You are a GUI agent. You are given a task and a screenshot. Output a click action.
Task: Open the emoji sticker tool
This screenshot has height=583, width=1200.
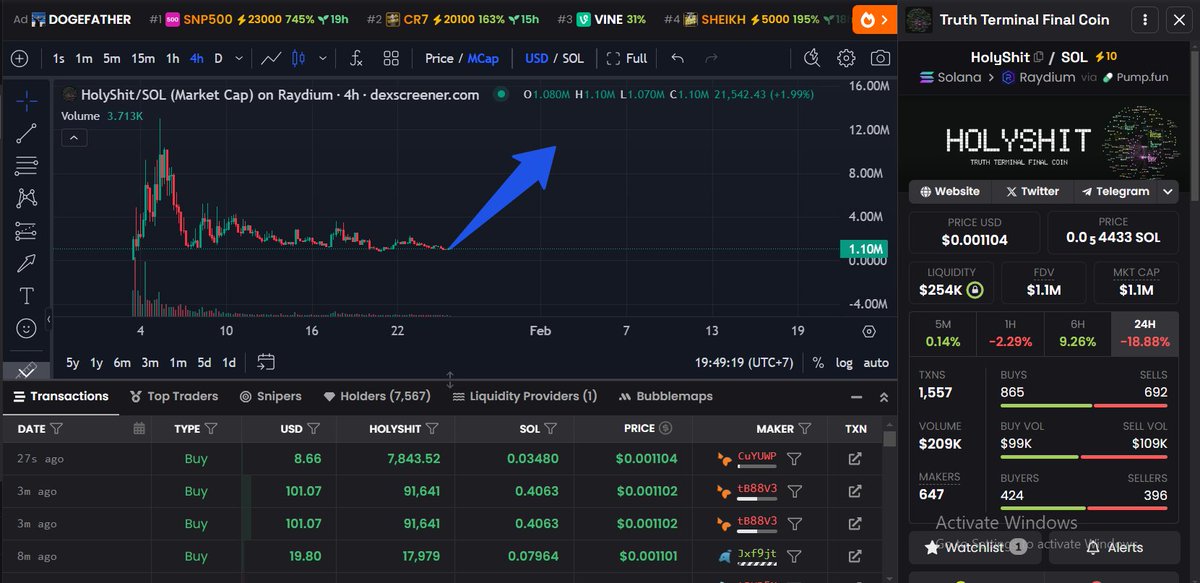(x=26, y=328)
